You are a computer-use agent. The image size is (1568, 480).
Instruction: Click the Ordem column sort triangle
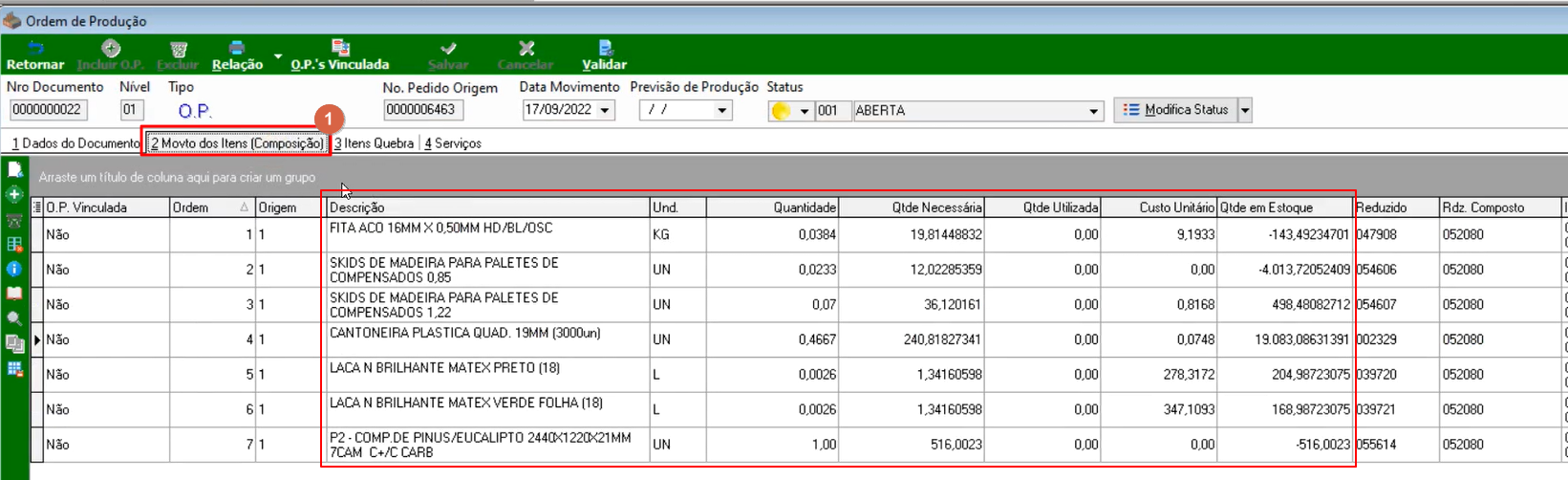tap(245, 207)
